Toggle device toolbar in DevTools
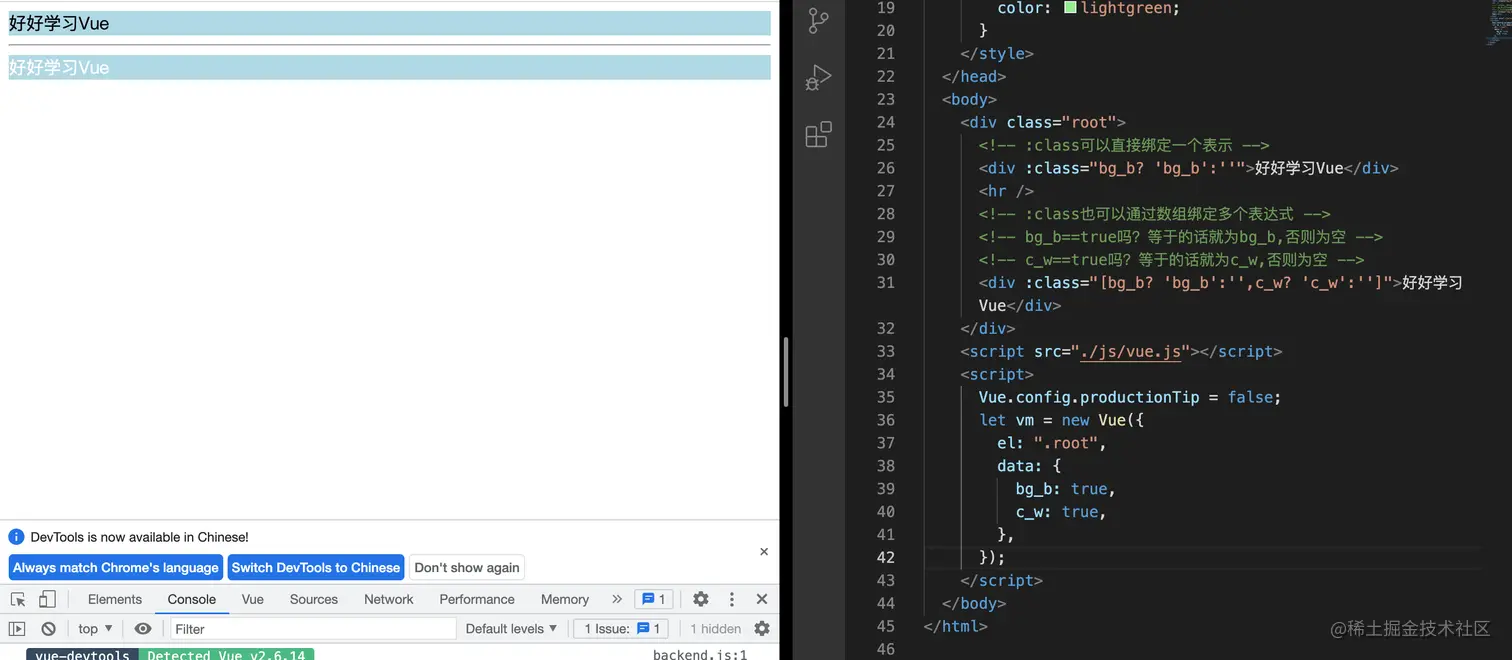This screenshot has height=660, width=1512. coord(47,599)
